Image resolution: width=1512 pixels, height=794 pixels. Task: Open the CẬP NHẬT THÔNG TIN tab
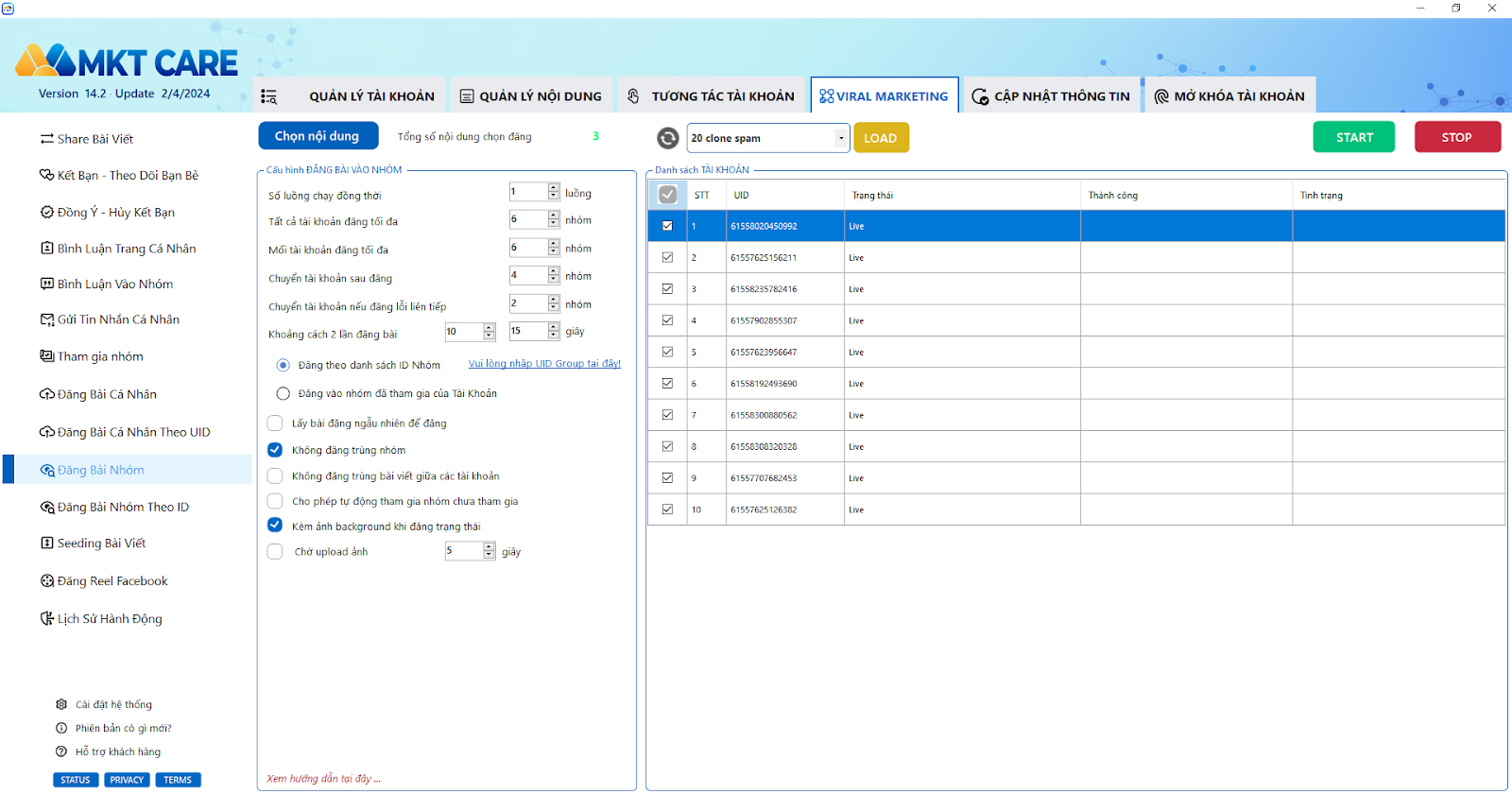coord(1051,96)
